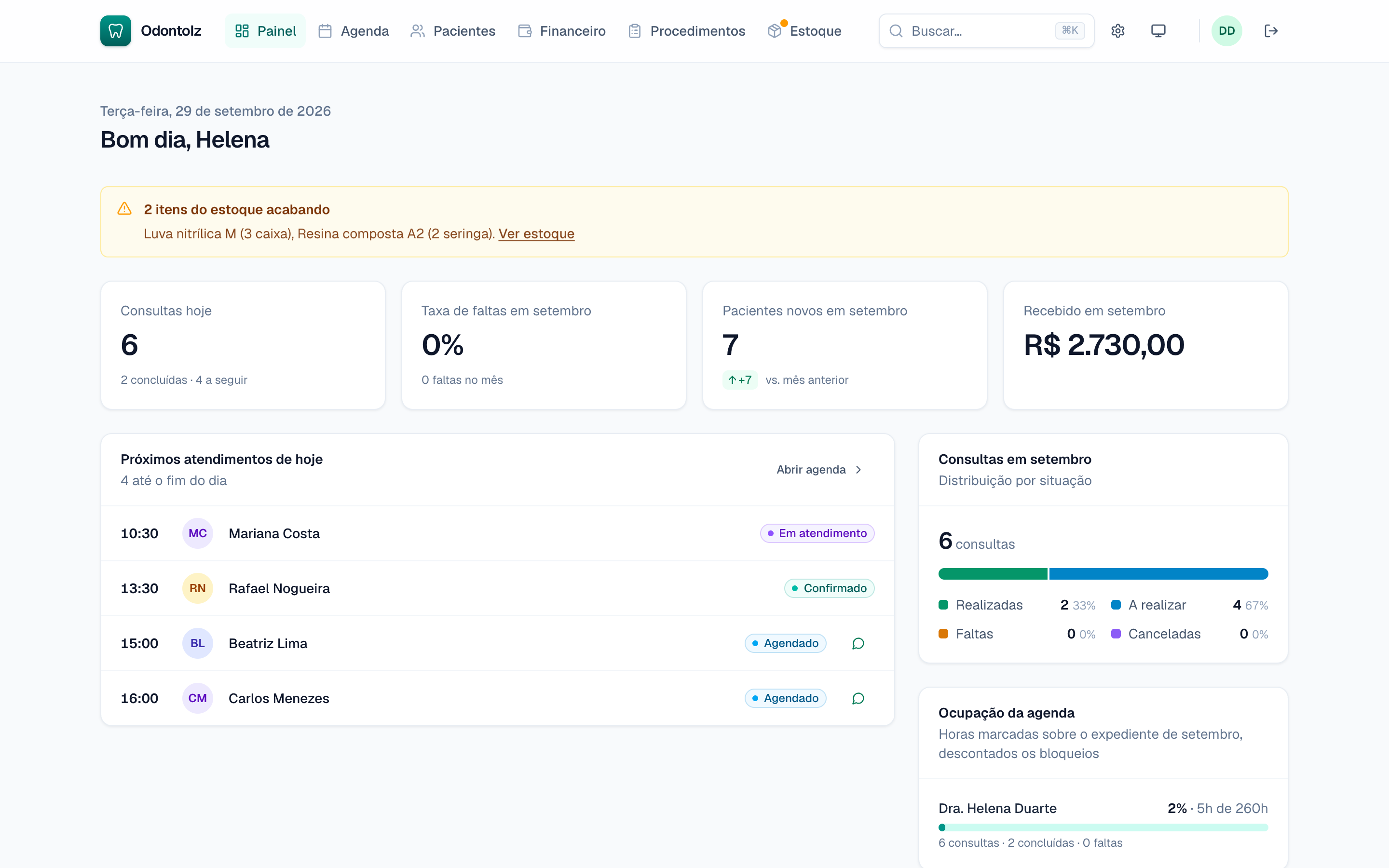
Task: Select Rafael Nogueira appointment name
Action: click(x=279, y=588)
